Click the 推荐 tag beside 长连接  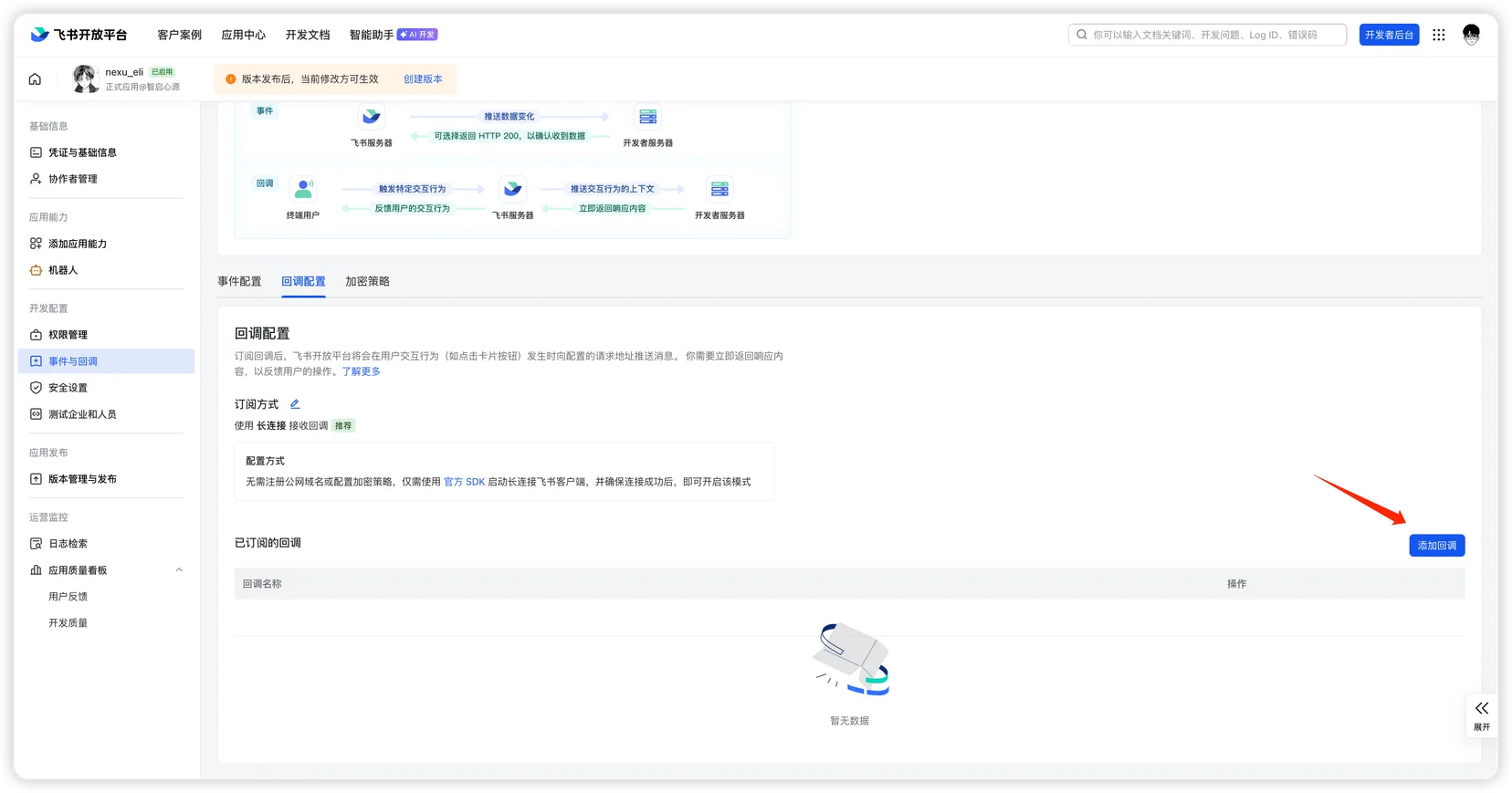(x=343, y=425)
